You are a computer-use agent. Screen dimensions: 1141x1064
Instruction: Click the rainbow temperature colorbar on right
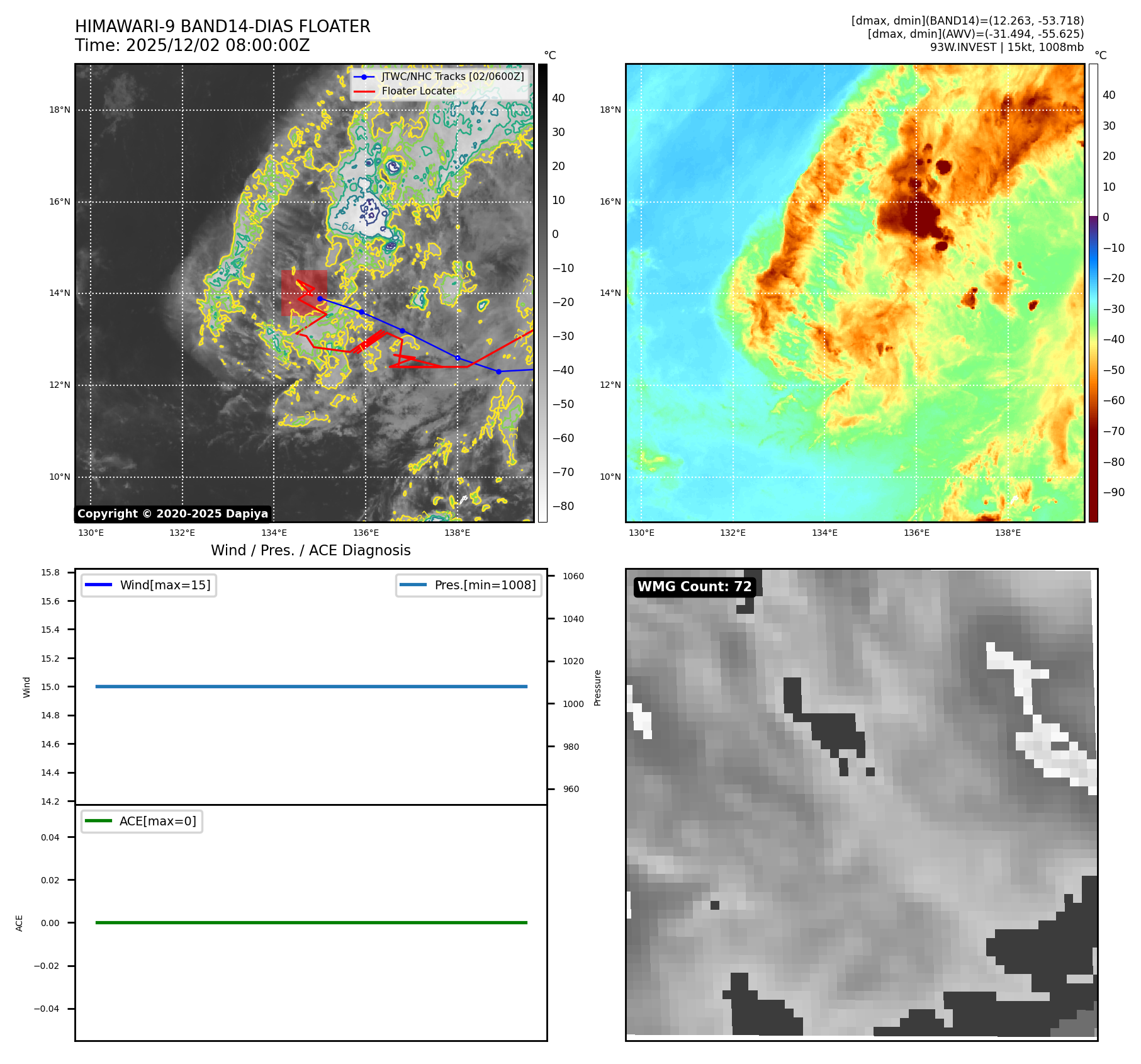[x=1093, y=293]
